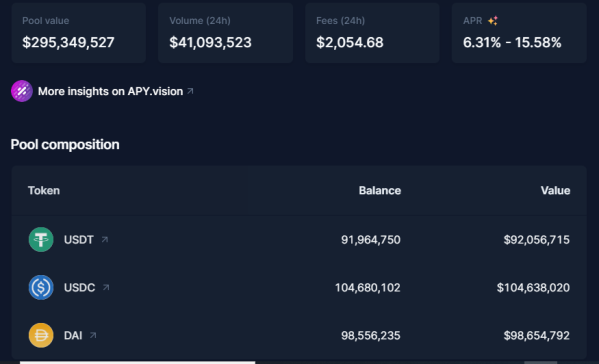Click the DAI token name
Viewport: 599px width, 364px height.
click(73, 336)
